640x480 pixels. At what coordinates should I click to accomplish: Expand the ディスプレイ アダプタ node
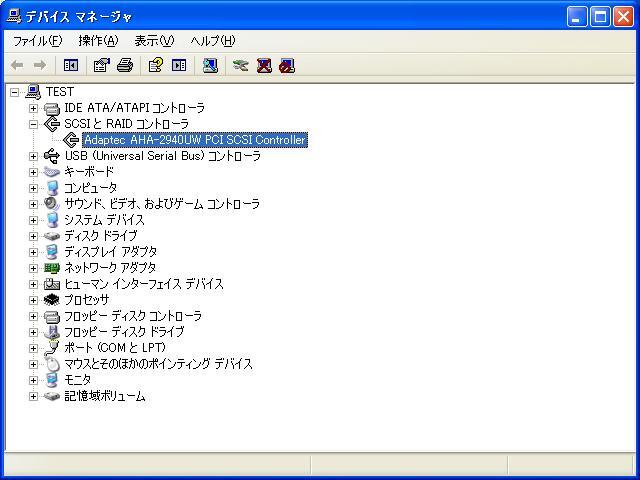tap(33, 252)
